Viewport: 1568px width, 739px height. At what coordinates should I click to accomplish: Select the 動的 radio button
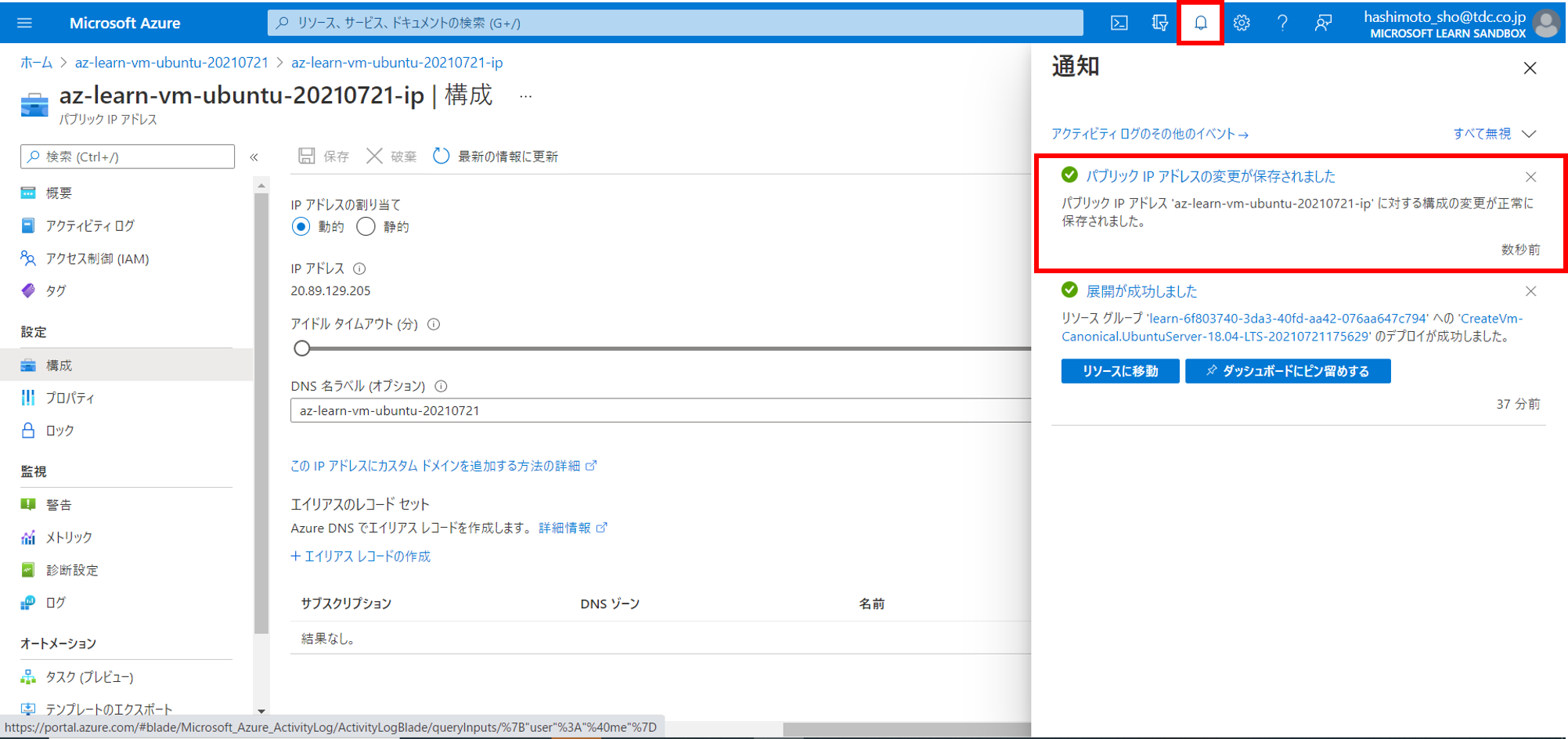click(x=301, y=227)
